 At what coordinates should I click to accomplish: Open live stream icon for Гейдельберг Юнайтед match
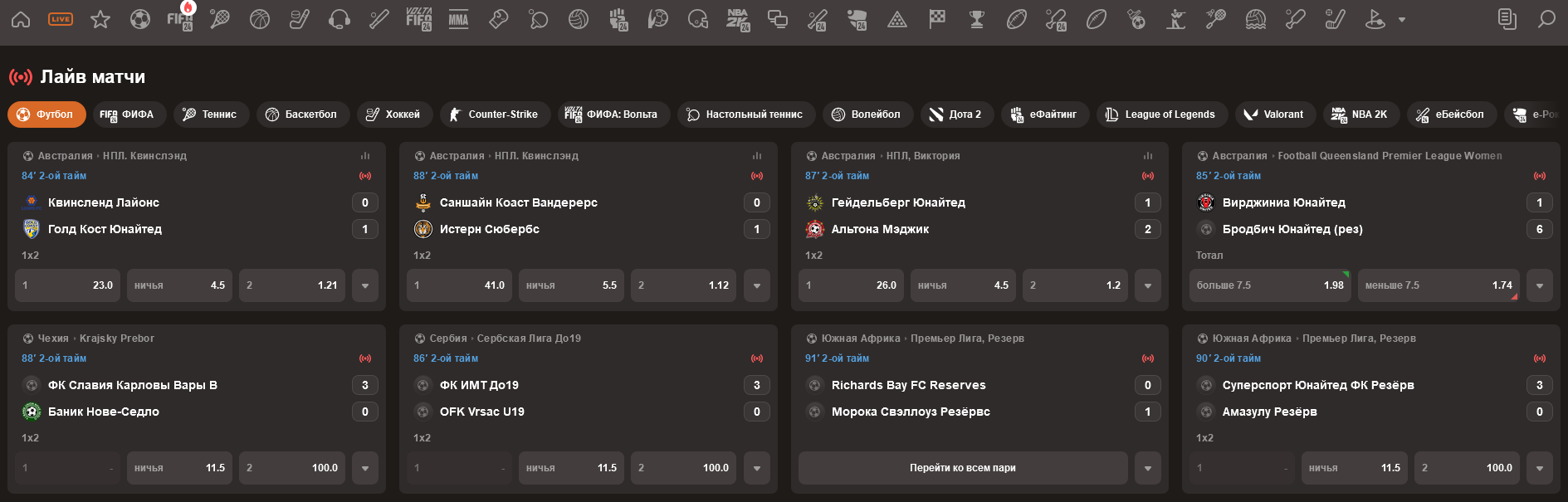pos(1148,176)
